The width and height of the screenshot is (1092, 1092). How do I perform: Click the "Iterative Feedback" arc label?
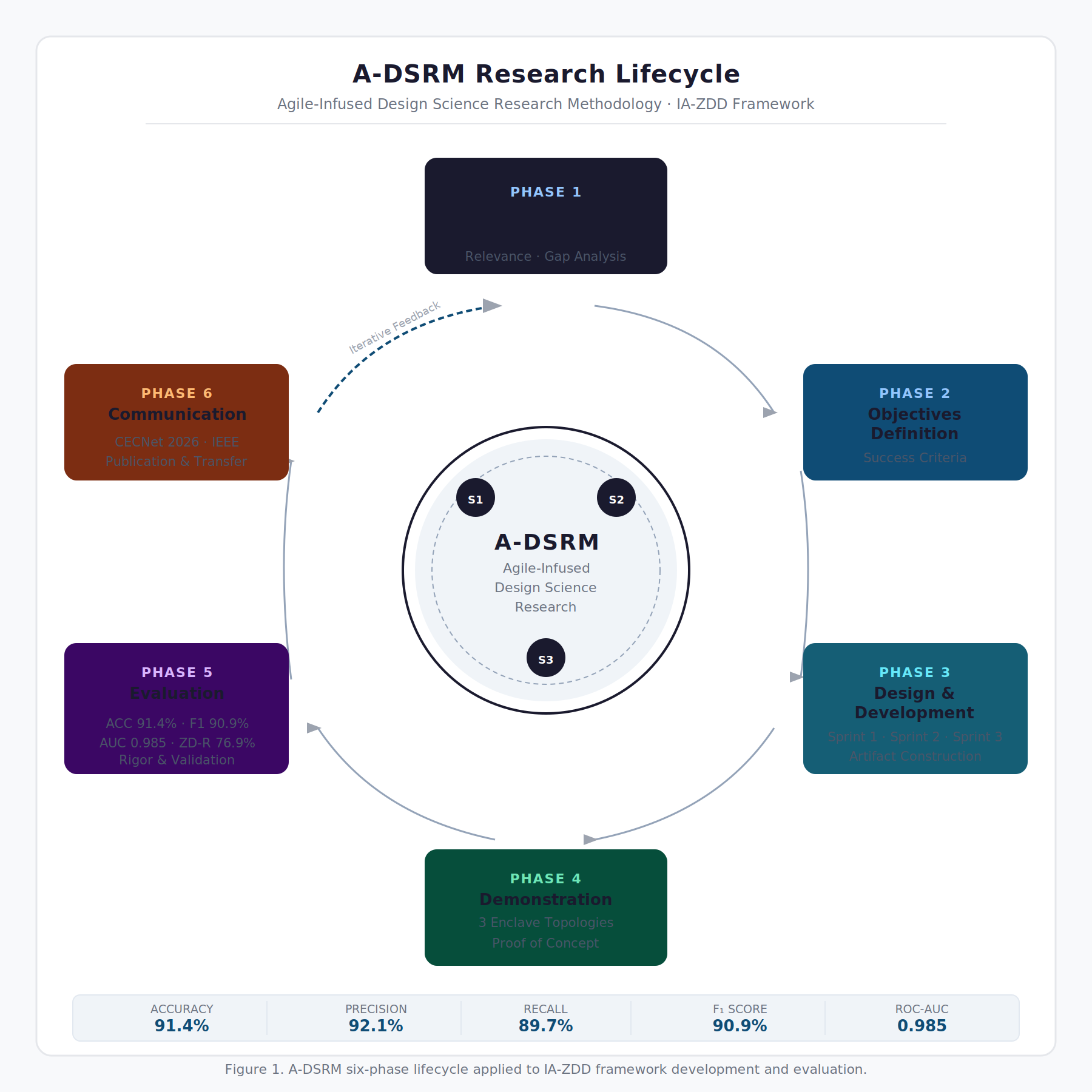395,327
